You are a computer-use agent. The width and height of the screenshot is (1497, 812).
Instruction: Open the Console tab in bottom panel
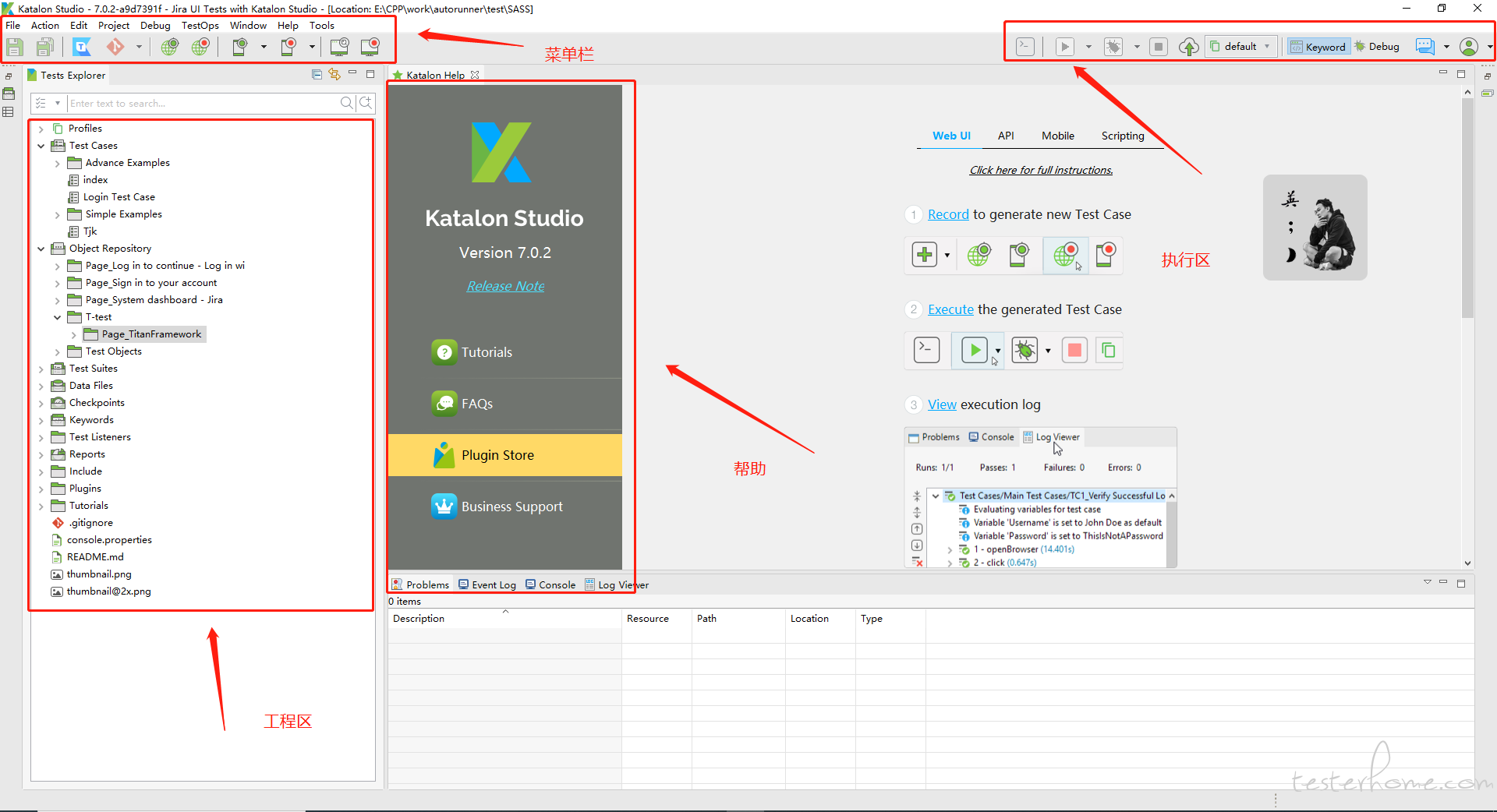pyautogui.click(x=550, y=584)
